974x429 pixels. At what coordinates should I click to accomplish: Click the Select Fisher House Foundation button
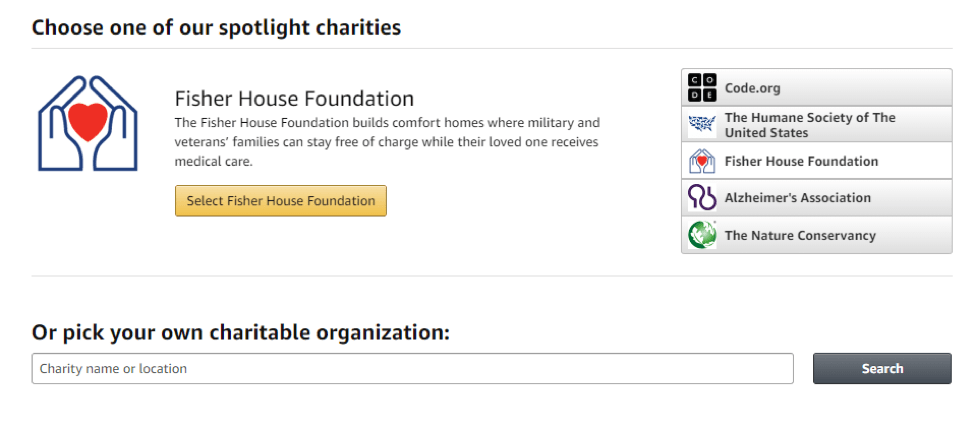[x=281, y=201]
